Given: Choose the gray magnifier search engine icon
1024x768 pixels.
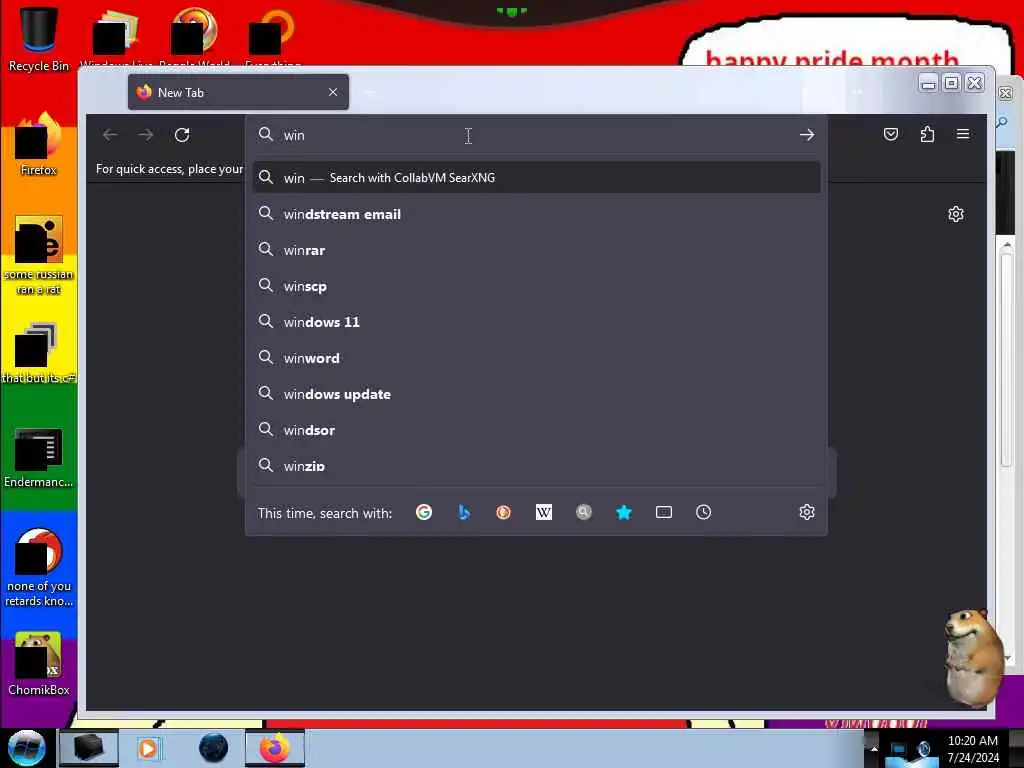Looking at the screenshot, I should (584, 513).
